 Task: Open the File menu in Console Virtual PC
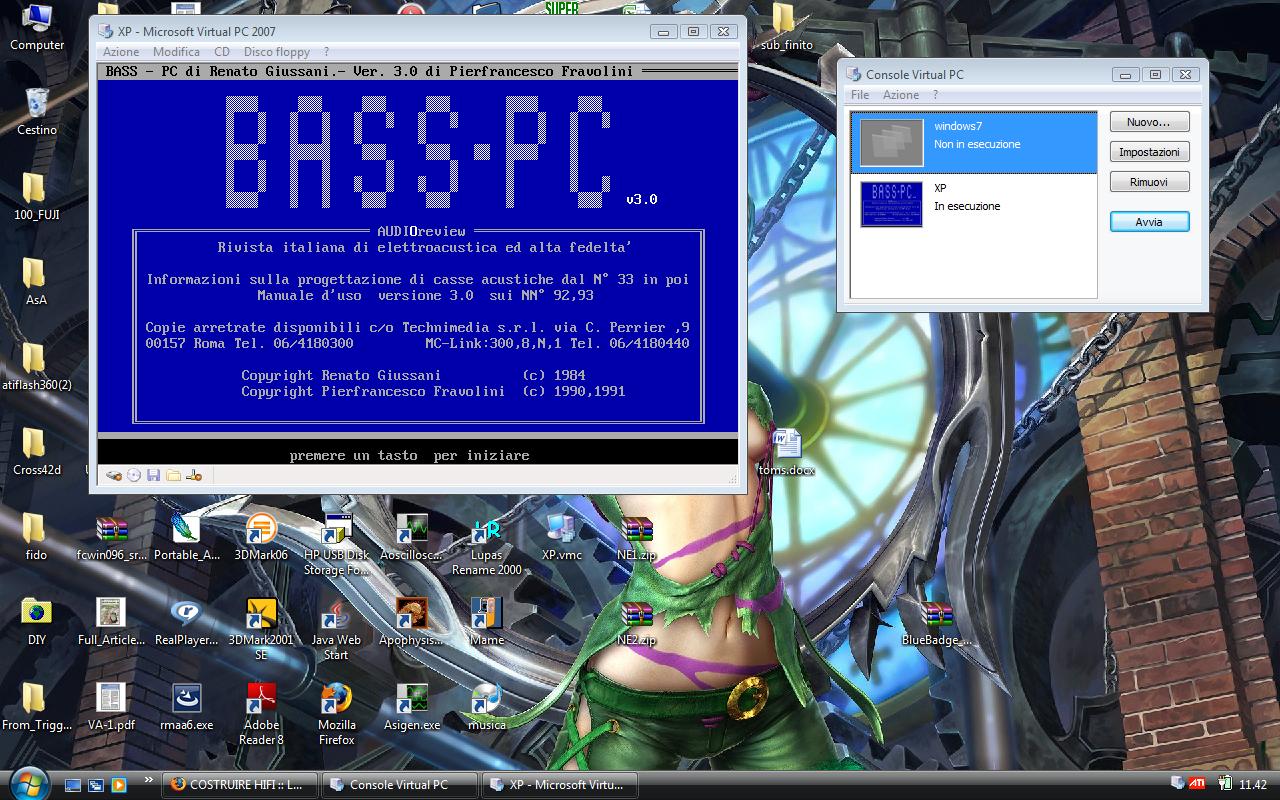click(860, 95)
